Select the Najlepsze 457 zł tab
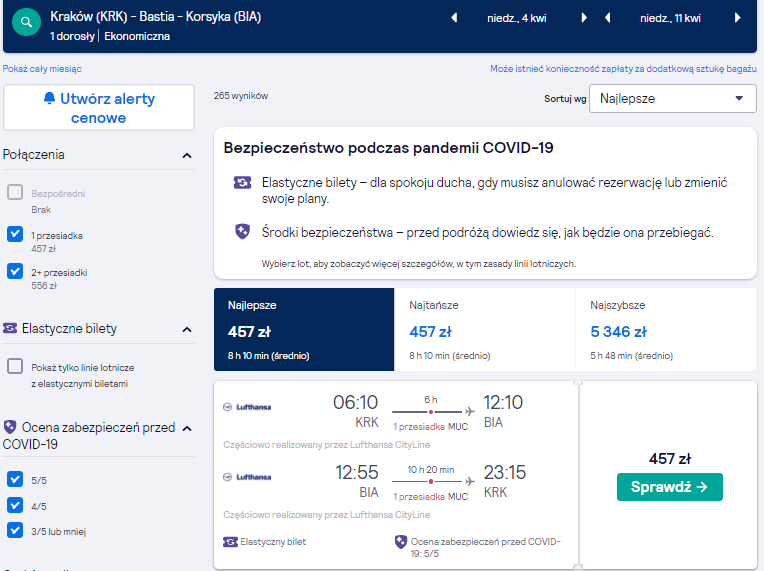This screenshot has height=571, width=764. (x=304, y=329)
